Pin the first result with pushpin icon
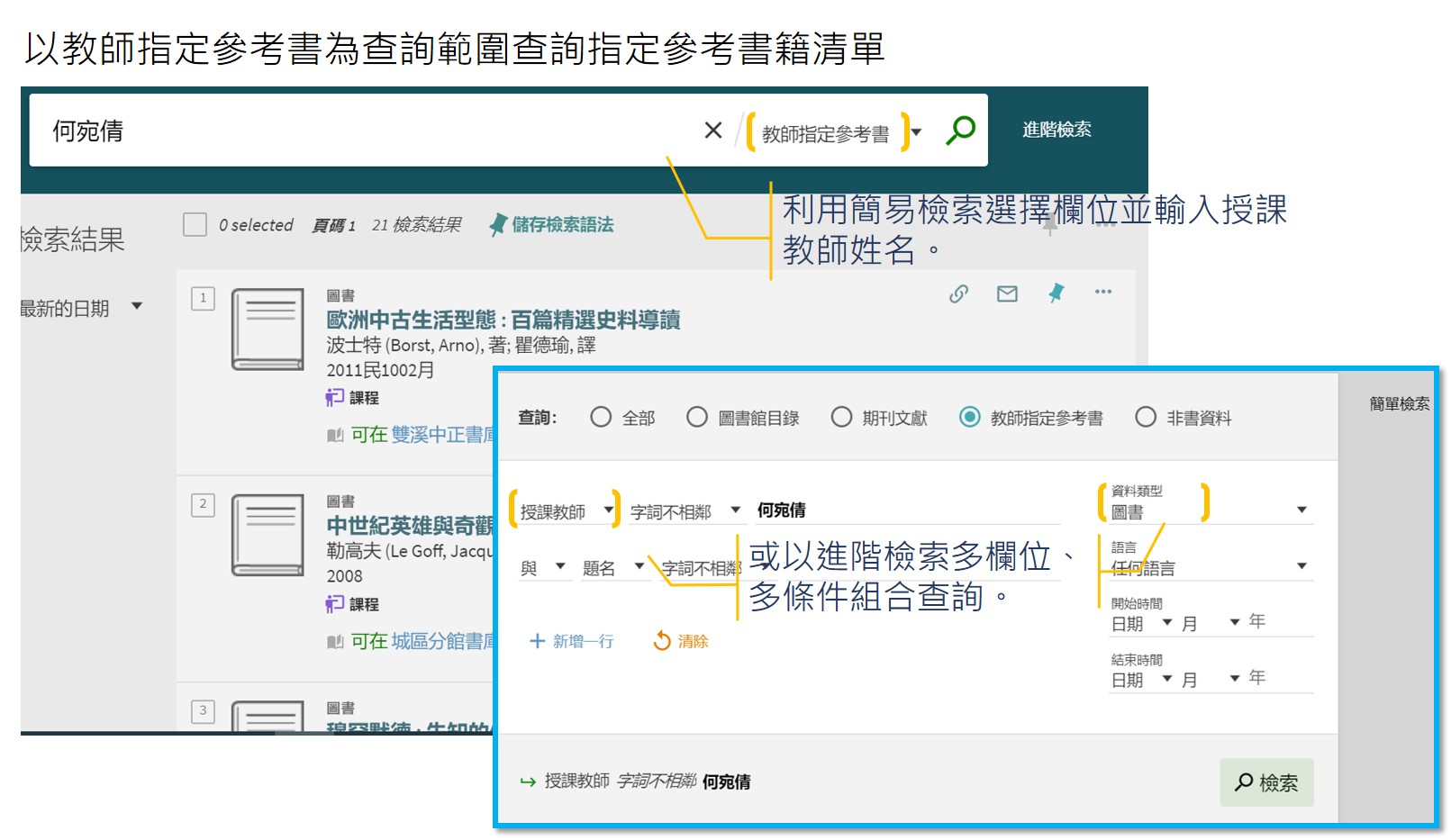This screenshot has width=1451, height=840. tap(1056, 293)
